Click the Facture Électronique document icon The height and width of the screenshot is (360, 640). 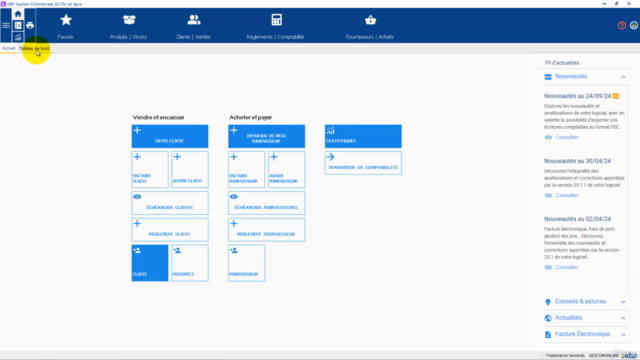(x=548, y=334)
